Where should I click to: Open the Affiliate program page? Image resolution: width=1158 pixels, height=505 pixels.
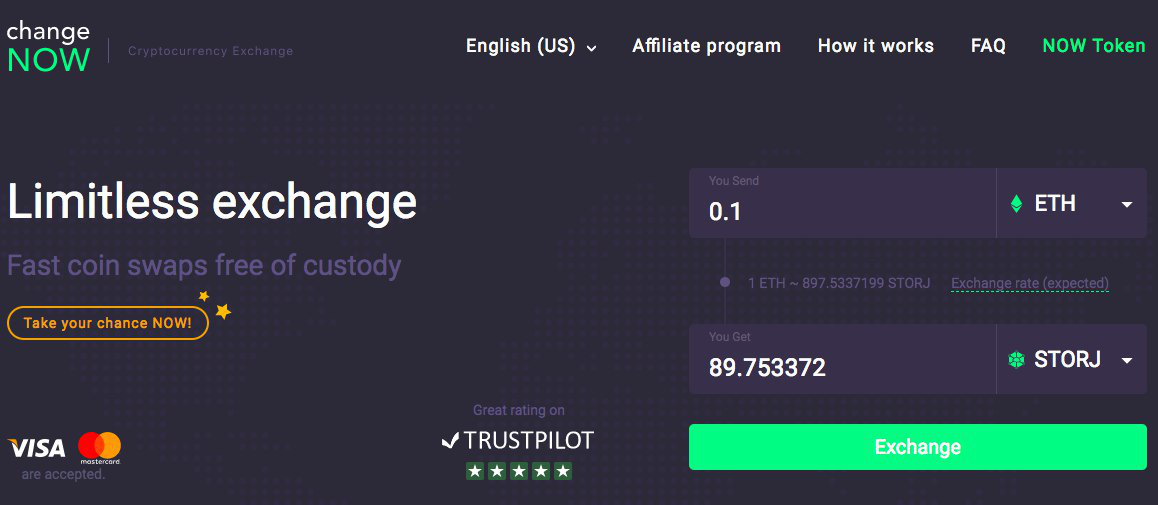click(x=706, y=46)
